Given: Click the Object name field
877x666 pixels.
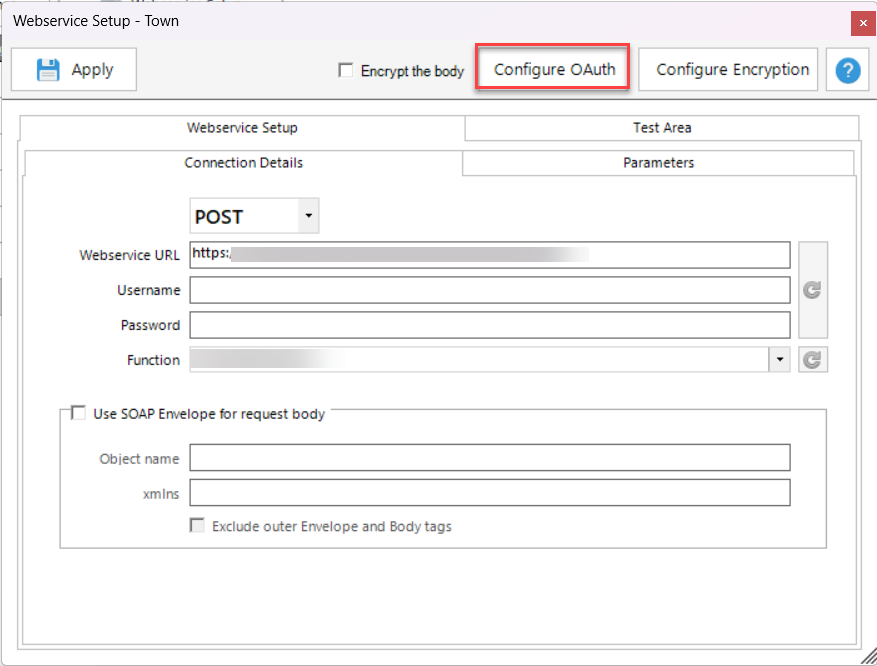Looking at the screenshot, I should (490, 458).
